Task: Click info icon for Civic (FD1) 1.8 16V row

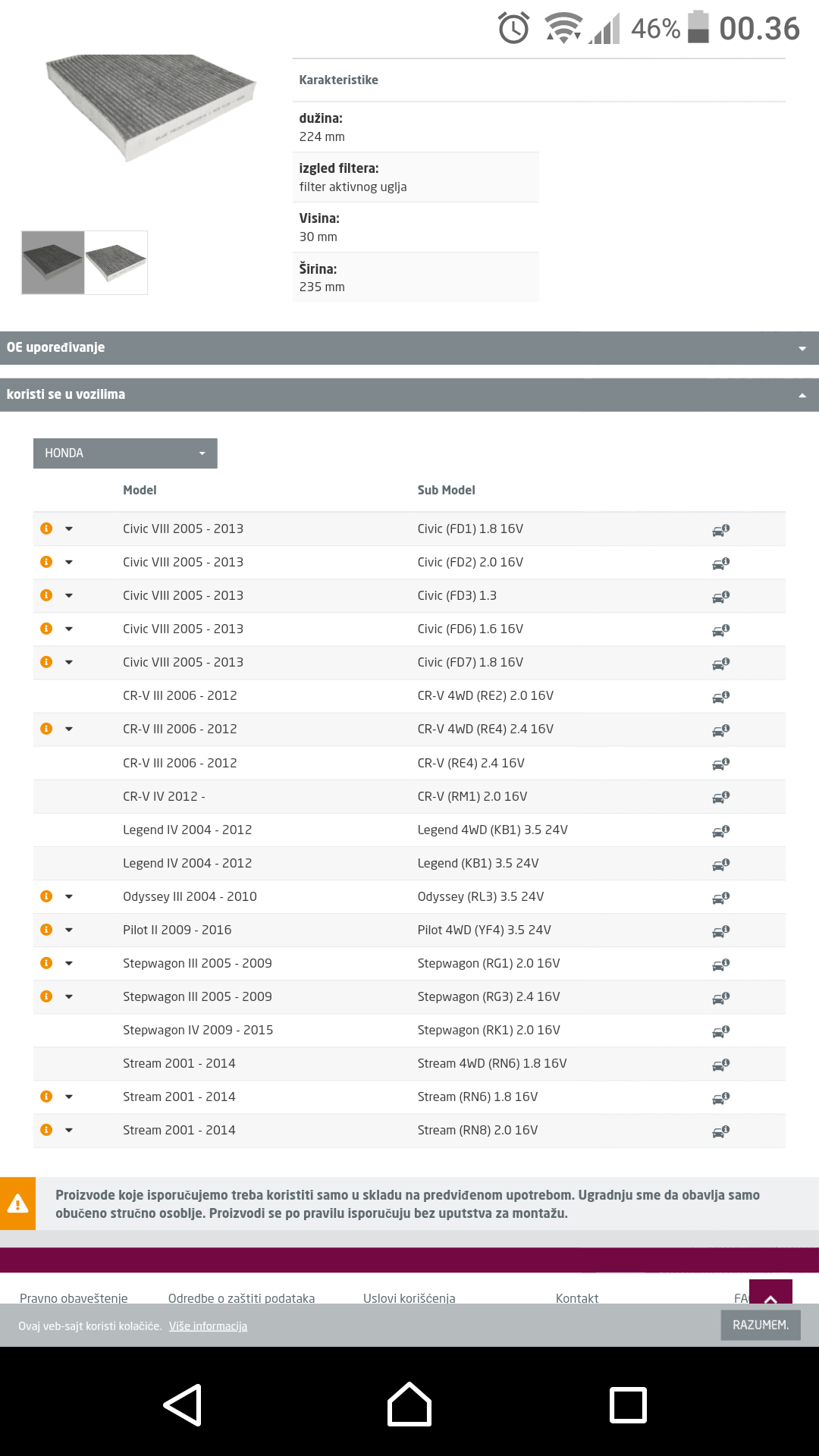Action: (x=46, y=529)
